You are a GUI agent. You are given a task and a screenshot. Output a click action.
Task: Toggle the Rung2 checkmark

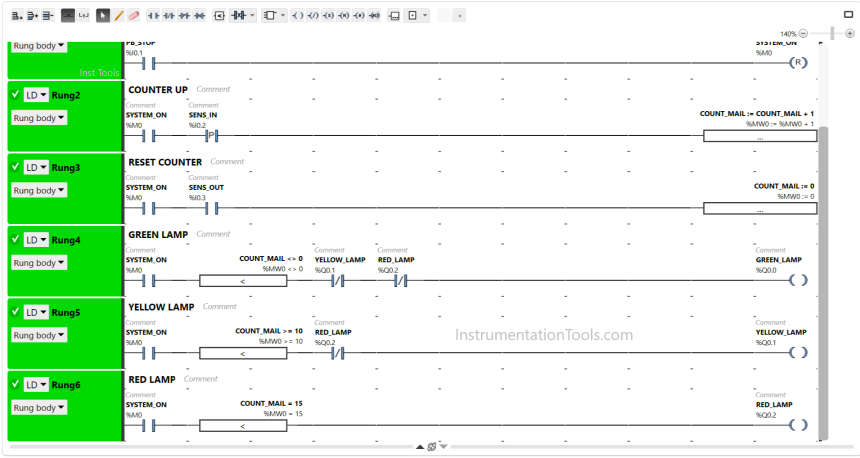pyautogui.click(x=15, y=94)
